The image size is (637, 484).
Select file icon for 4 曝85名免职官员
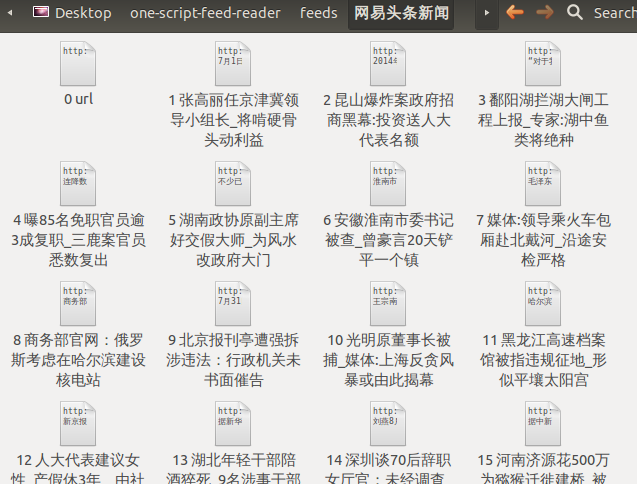(78, 184)
